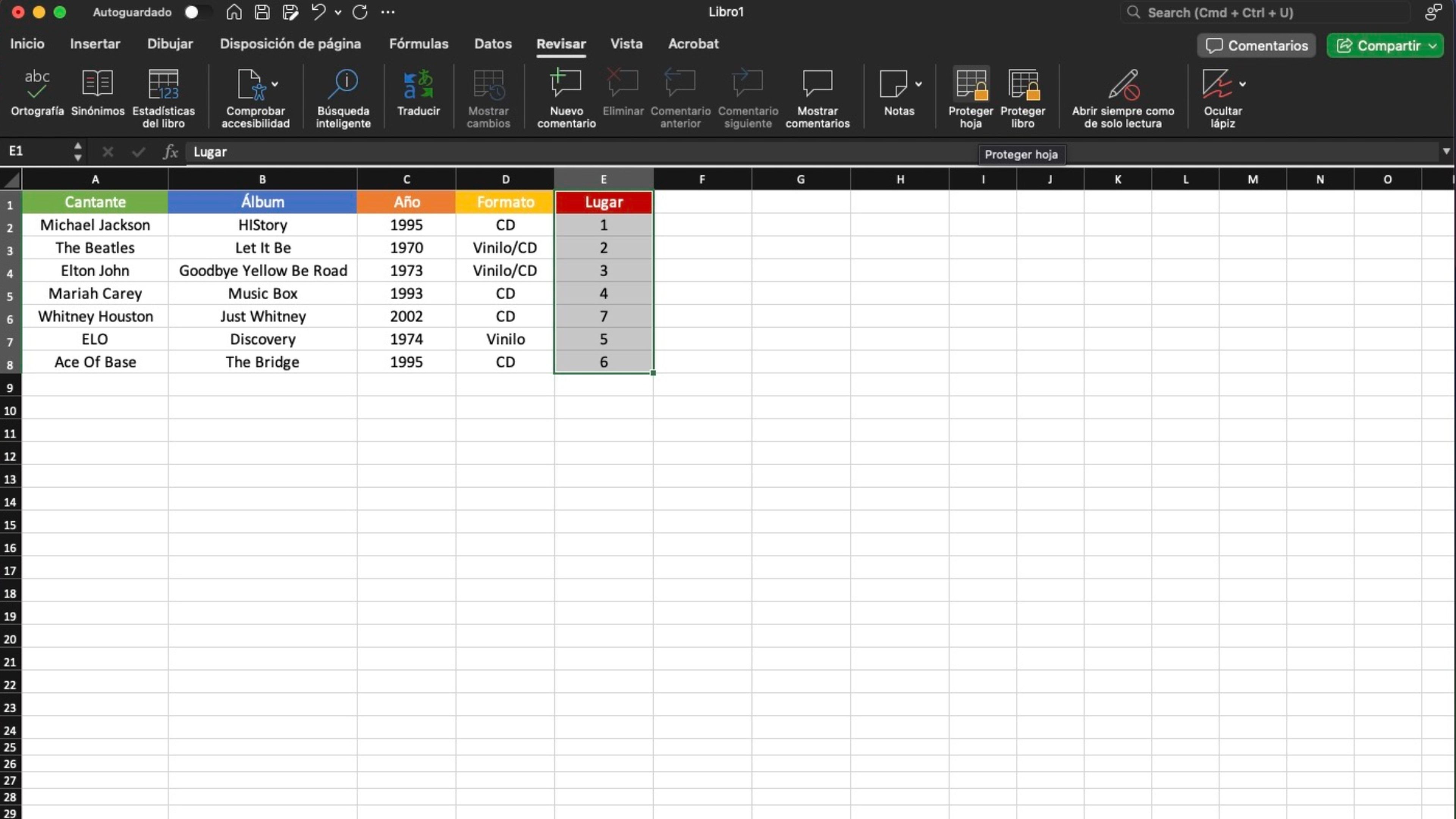1456x819 pixels.
Task: Select the Cantante header cell
Action: tap(95, 202)
